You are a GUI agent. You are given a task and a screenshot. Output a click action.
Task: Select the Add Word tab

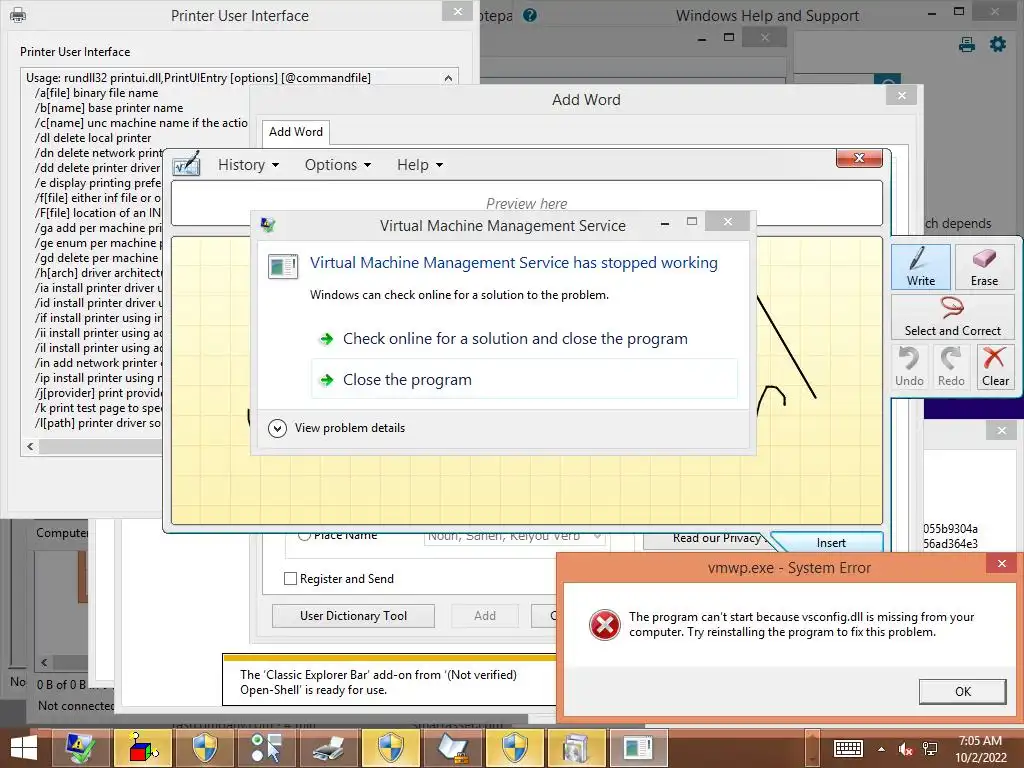[296, 132]
